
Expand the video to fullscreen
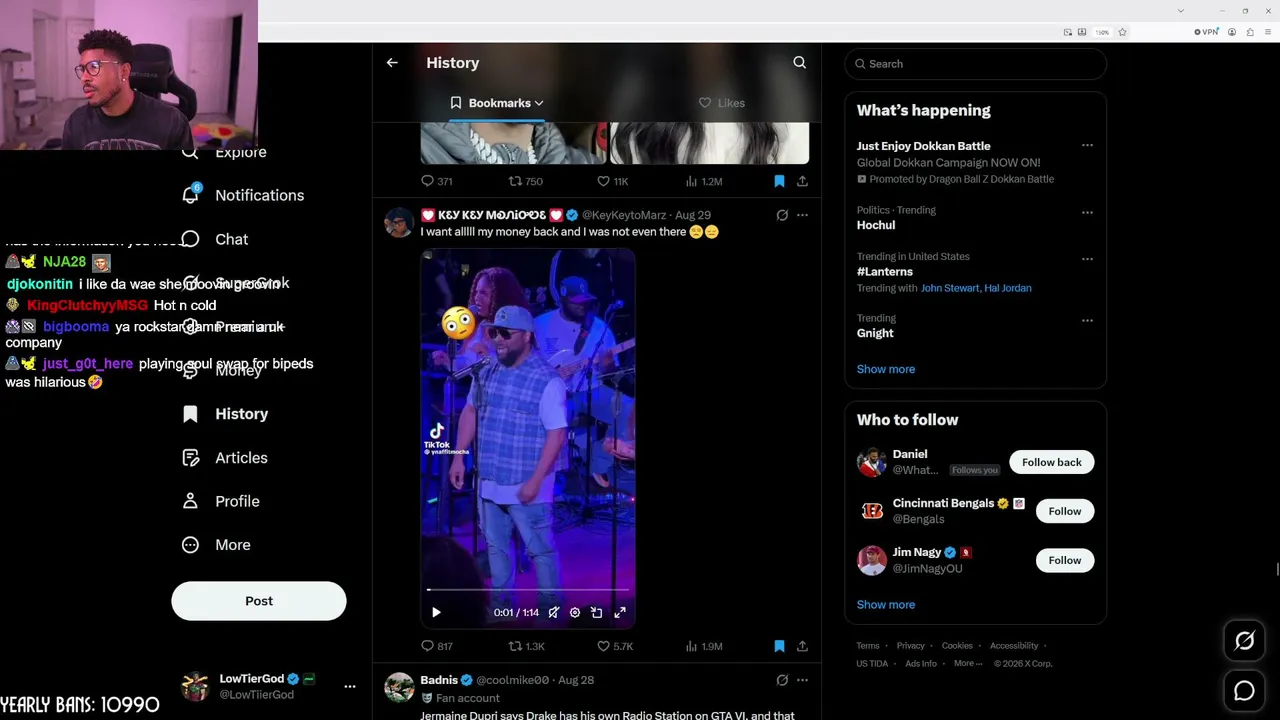[x=620, y=612]
